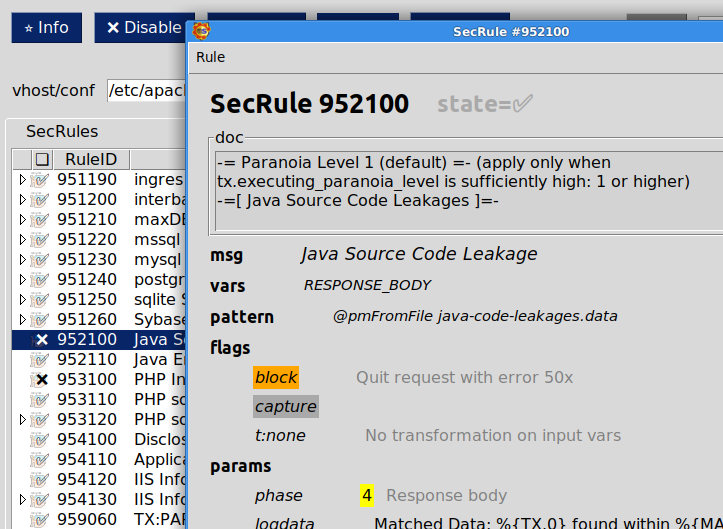The height and width of the screenshot is (529, 723).
Task: Click the disabled X icon on rule 953100
Action: click(41, 380)
